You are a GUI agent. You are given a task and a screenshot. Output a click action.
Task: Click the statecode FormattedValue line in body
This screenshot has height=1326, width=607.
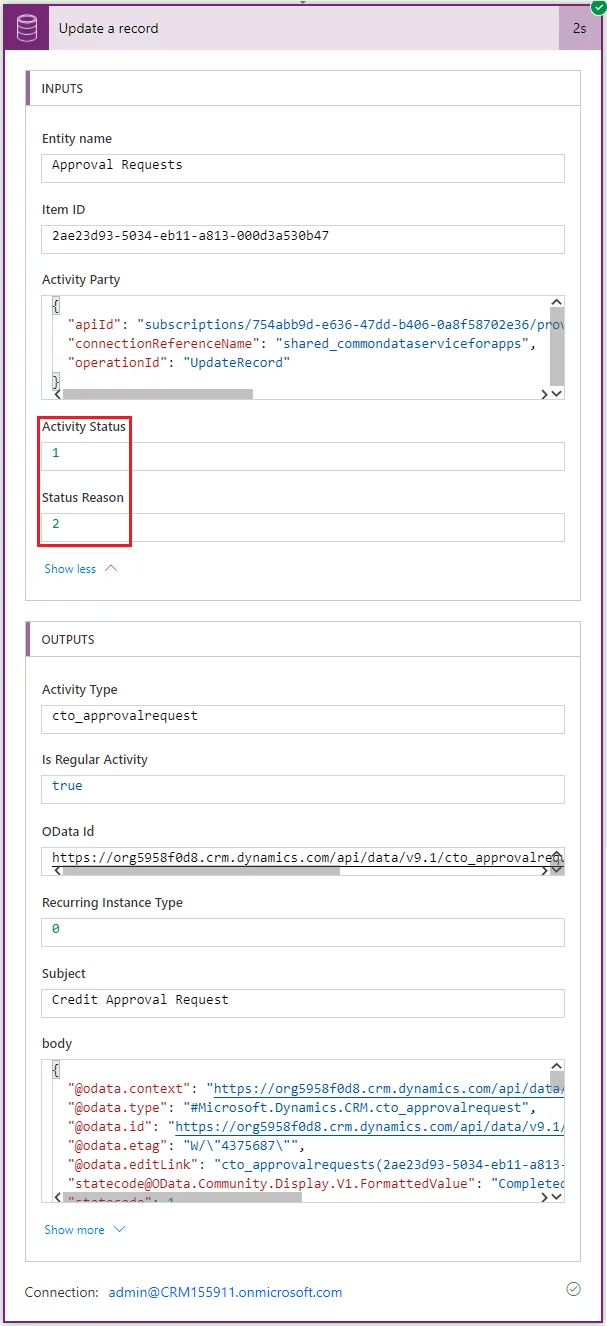[315, 1184]
